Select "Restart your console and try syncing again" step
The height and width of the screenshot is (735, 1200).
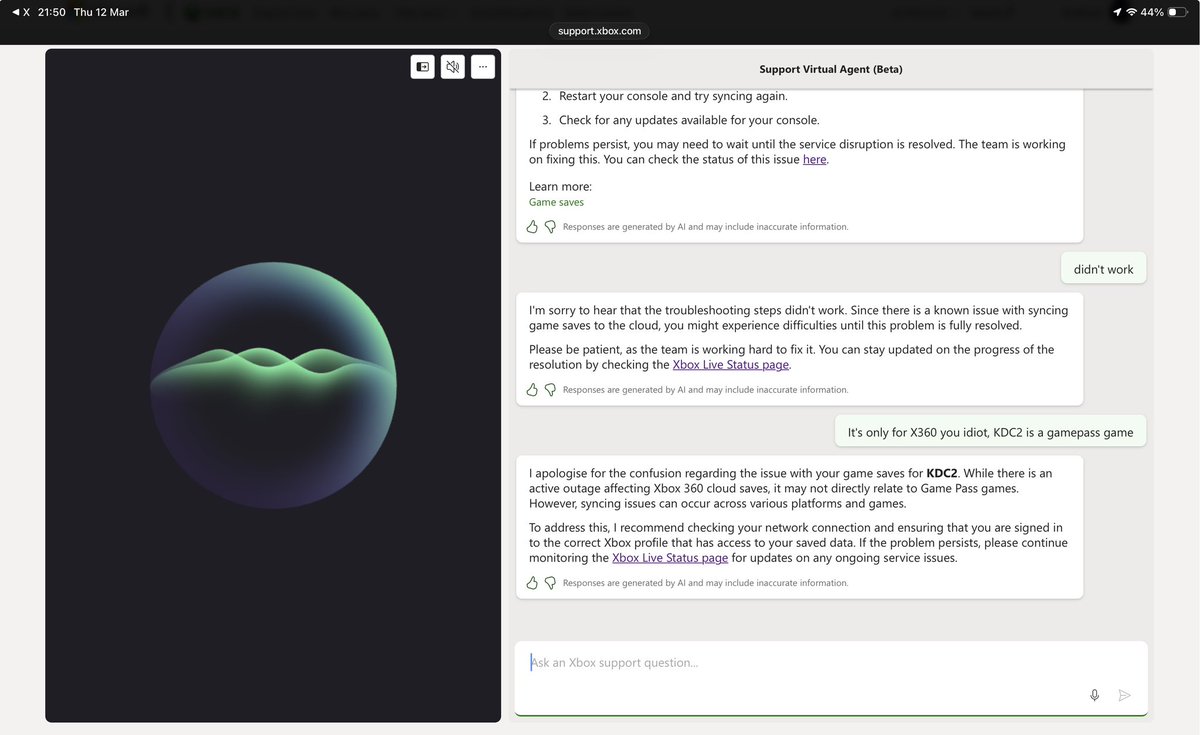[673, 96]
